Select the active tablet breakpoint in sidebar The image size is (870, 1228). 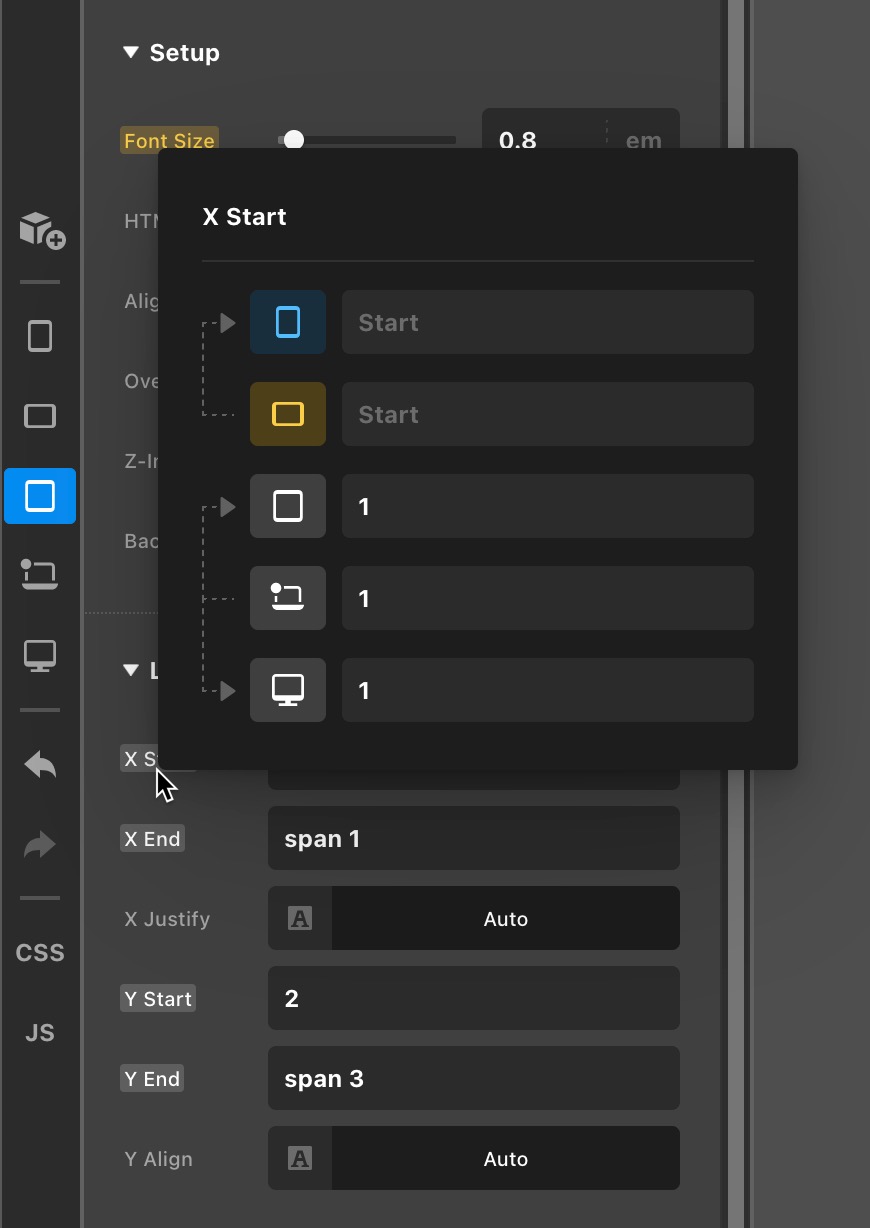pos(40,496)
